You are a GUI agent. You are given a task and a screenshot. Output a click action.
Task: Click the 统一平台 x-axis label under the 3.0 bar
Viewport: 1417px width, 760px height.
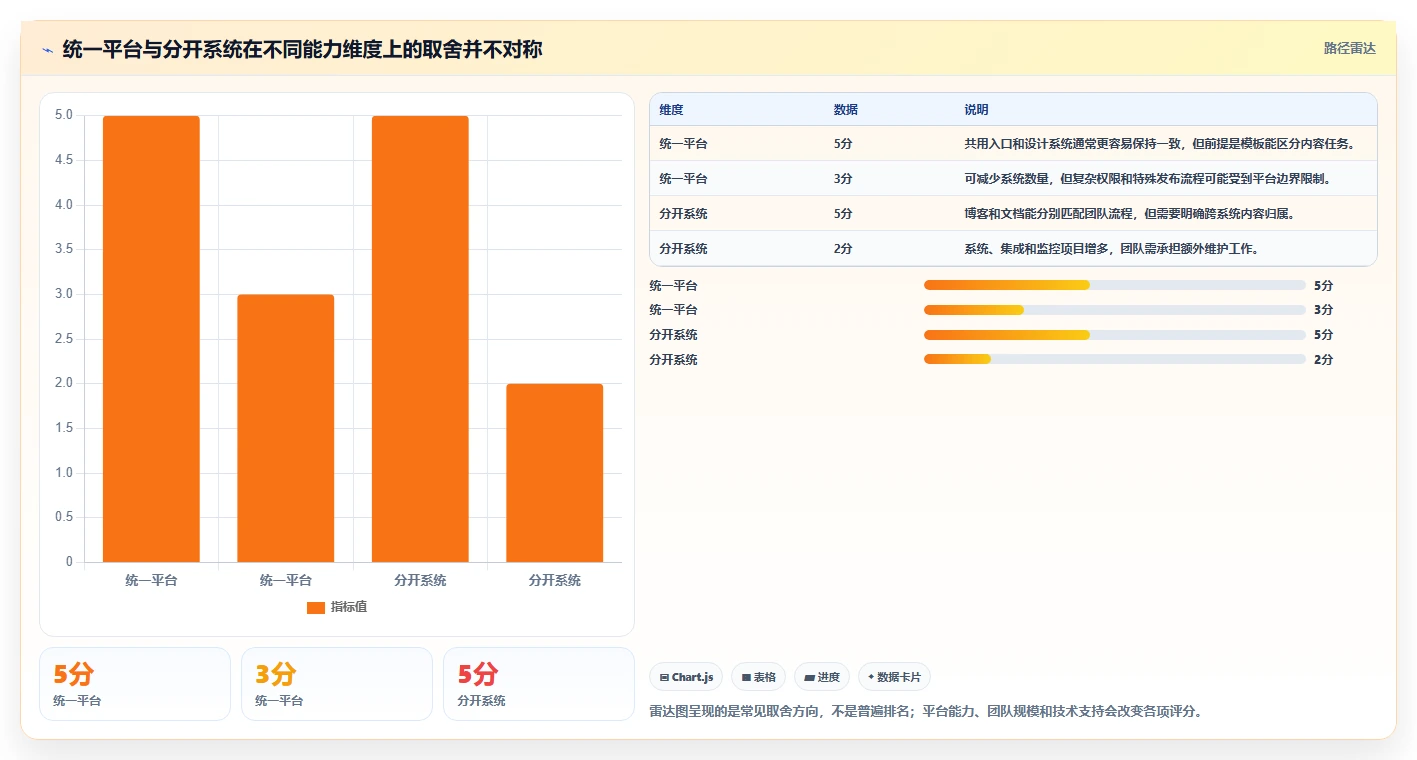point(286,580)
